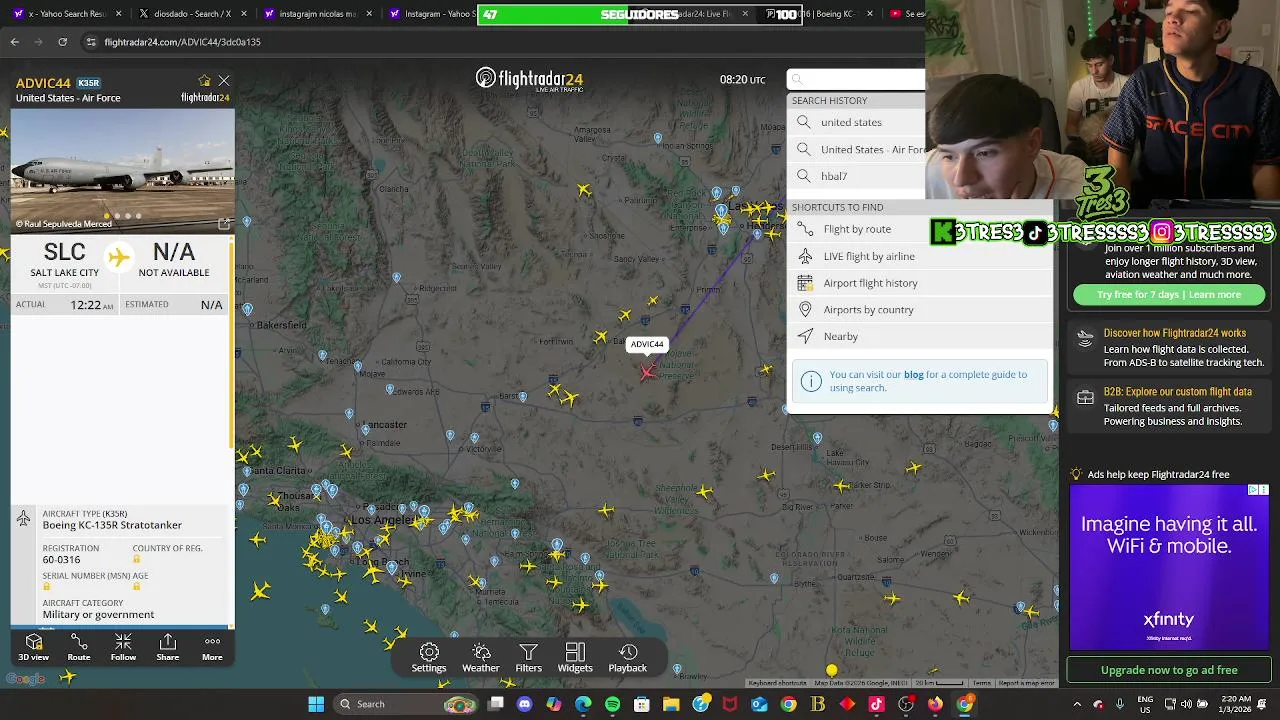Image resolution: width=1280 pixels, height=720 pixels.
Task: Click Try free for 7 days button
Action: tap(1169, 294)
